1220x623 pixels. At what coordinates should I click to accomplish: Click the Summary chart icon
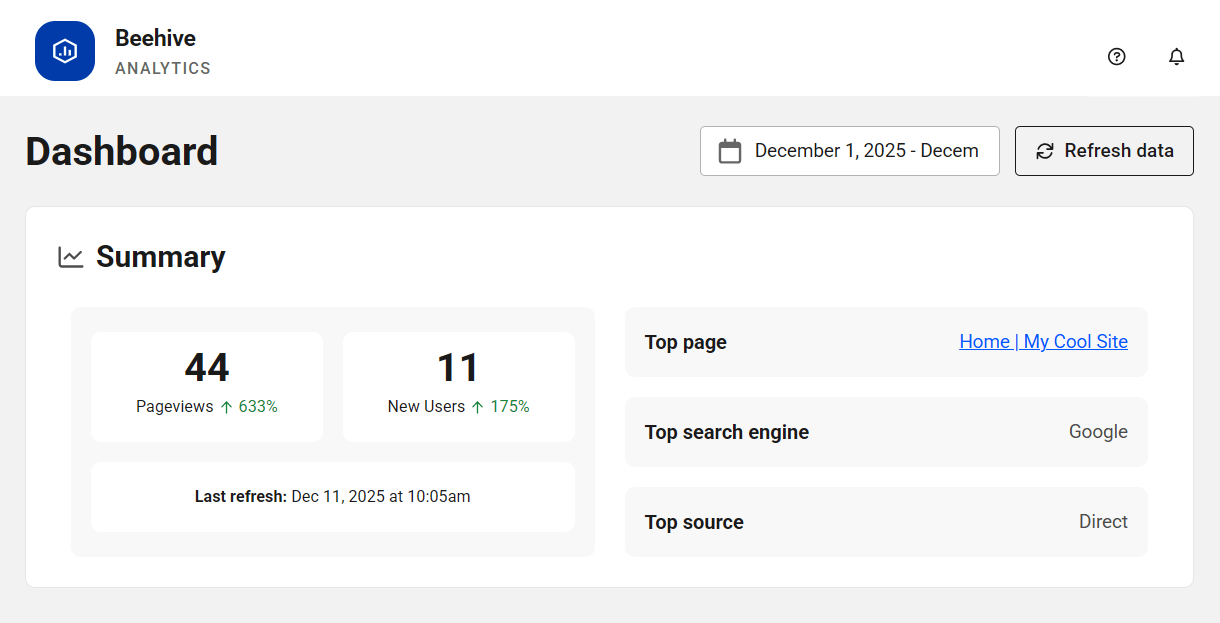click(x=71, y=257)
